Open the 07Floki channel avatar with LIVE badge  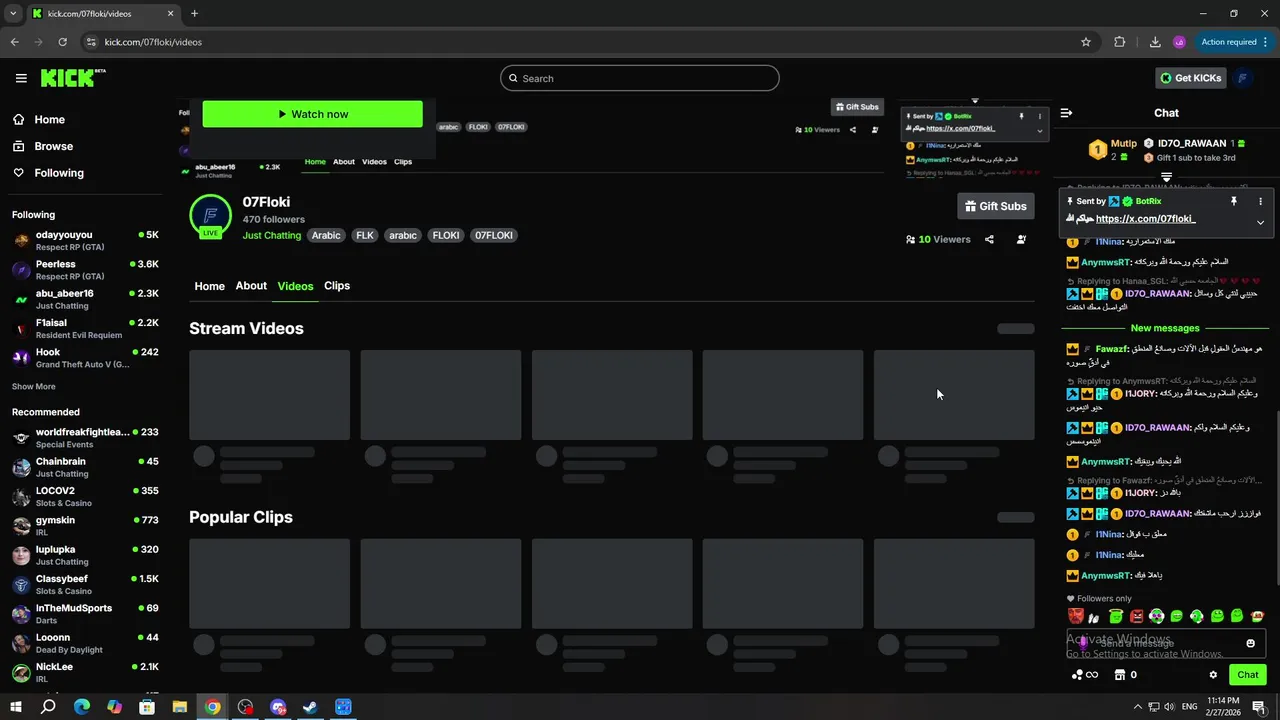coord(210,217)
